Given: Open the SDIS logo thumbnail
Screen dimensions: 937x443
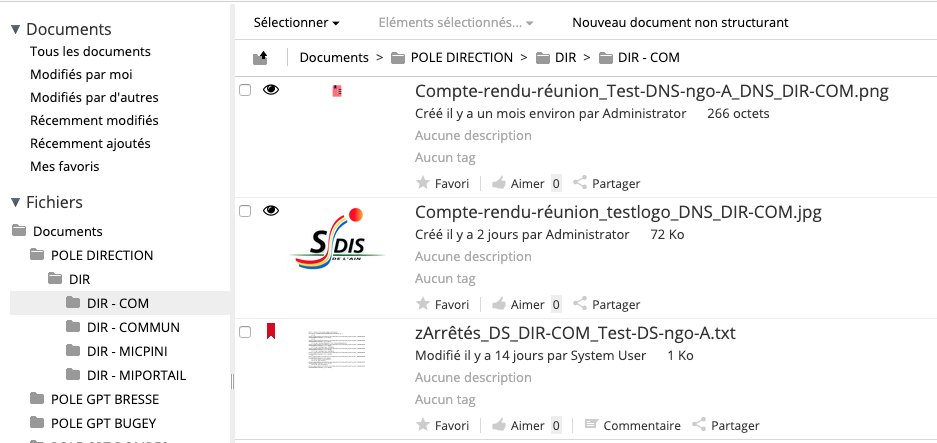Looking at the screenshot, I should pyautogui.click(x=337, y=240).
